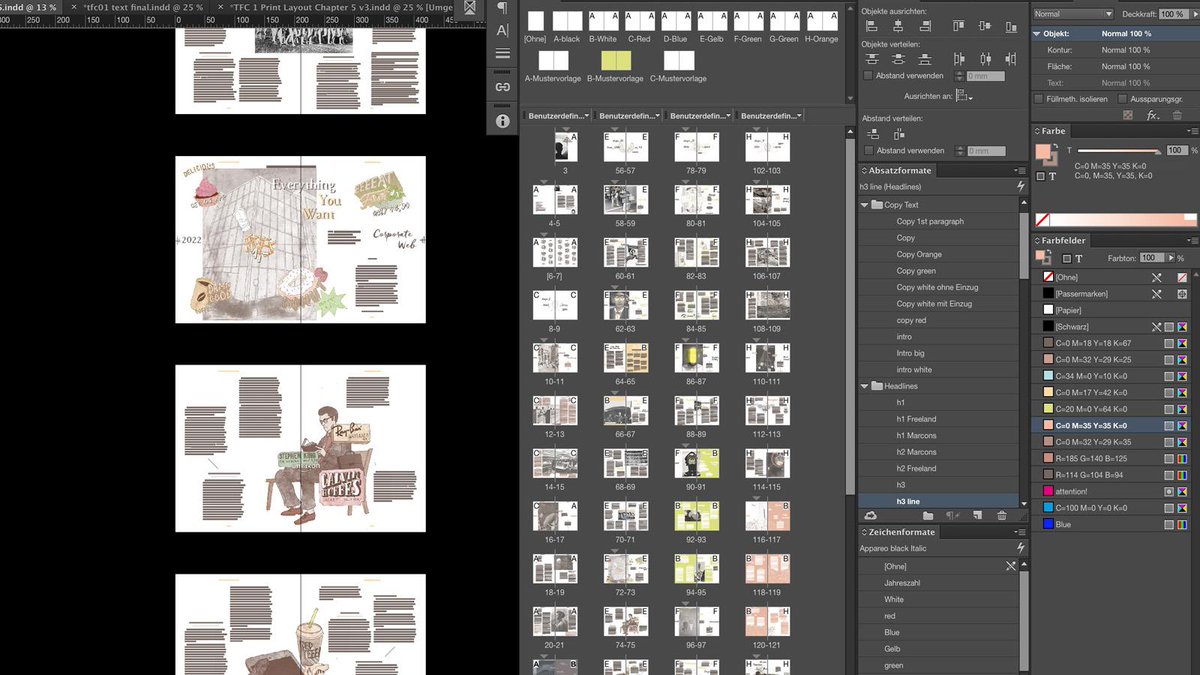Open Farbe panel flyout menu
This screenshot has width=1200, height=675.
(x=1191, y=131)
